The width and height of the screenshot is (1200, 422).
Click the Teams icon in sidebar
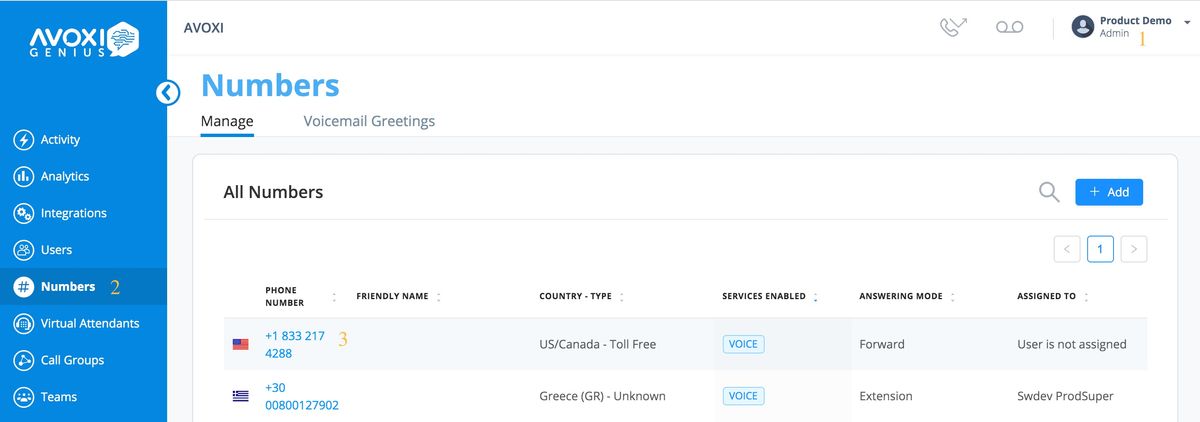pyautogui.click(x=23, y=397)
